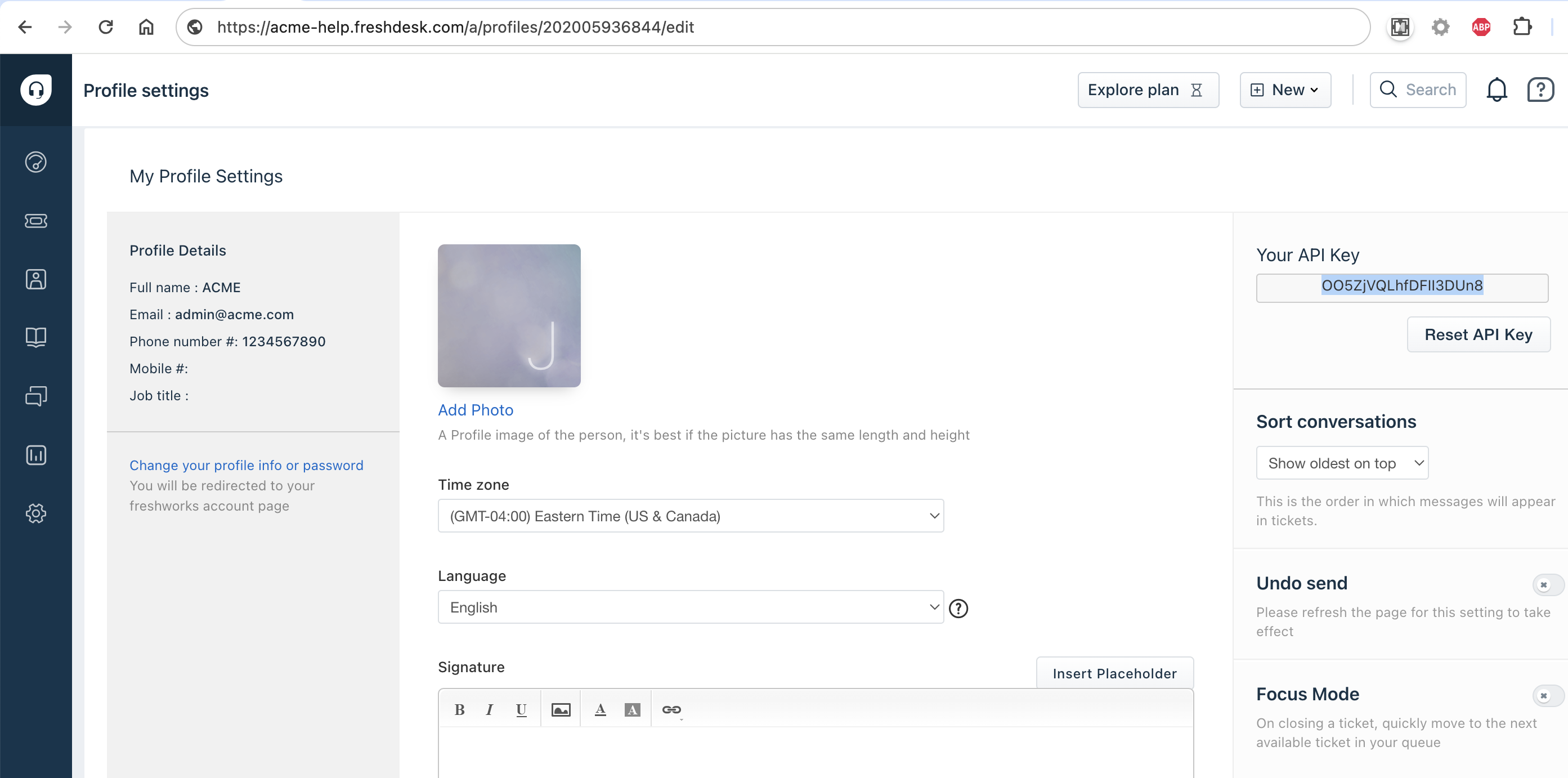Click the insert link icon in the signature editor

[x=671, y=709]
